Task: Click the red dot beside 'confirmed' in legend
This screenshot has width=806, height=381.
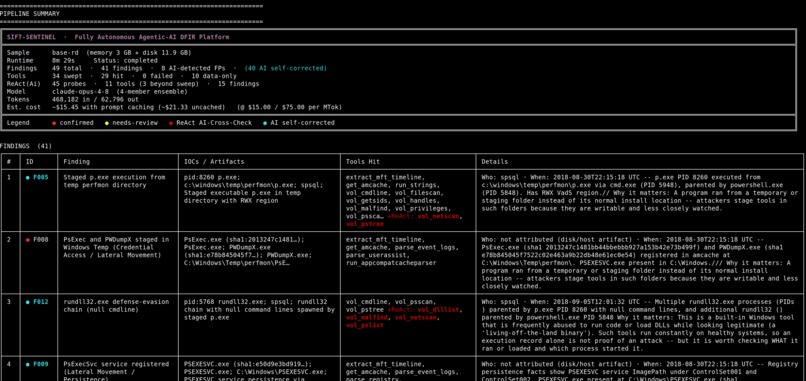Action: (54, 123)
